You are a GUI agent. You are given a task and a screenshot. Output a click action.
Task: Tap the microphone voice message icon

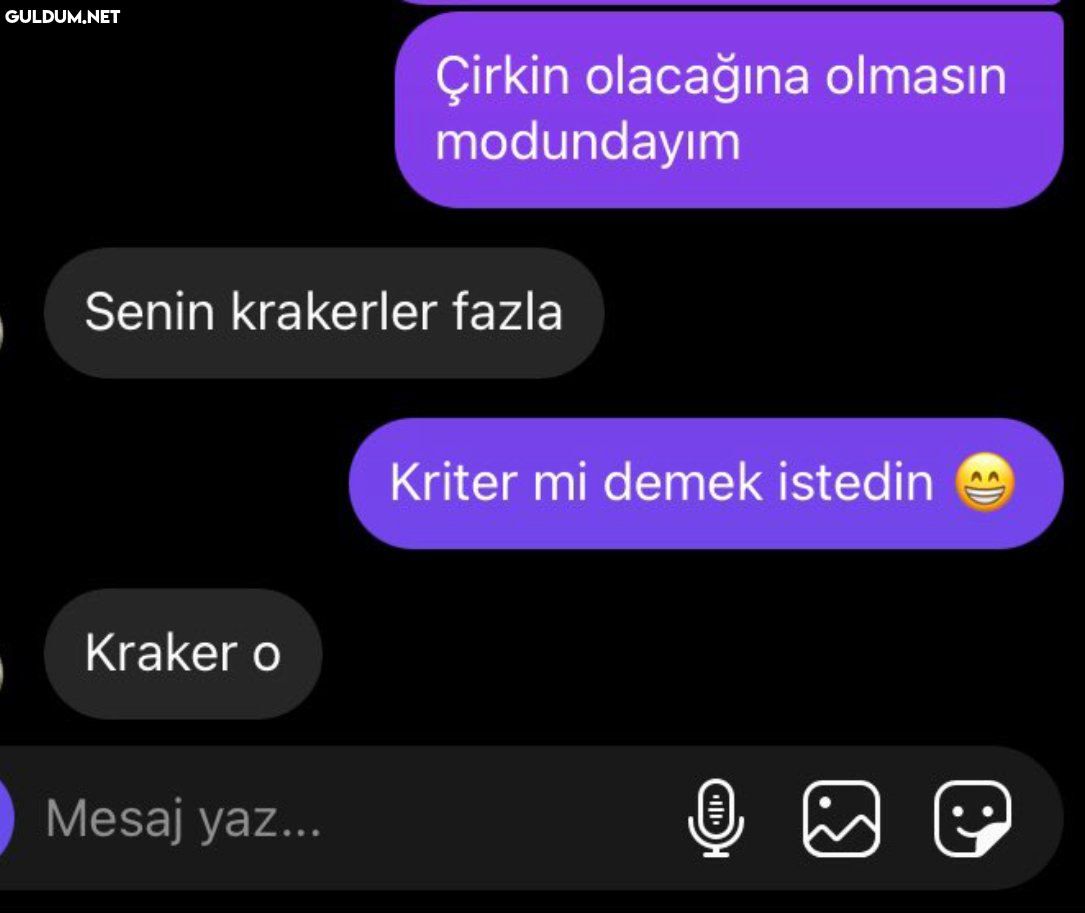tap(716, 818)
